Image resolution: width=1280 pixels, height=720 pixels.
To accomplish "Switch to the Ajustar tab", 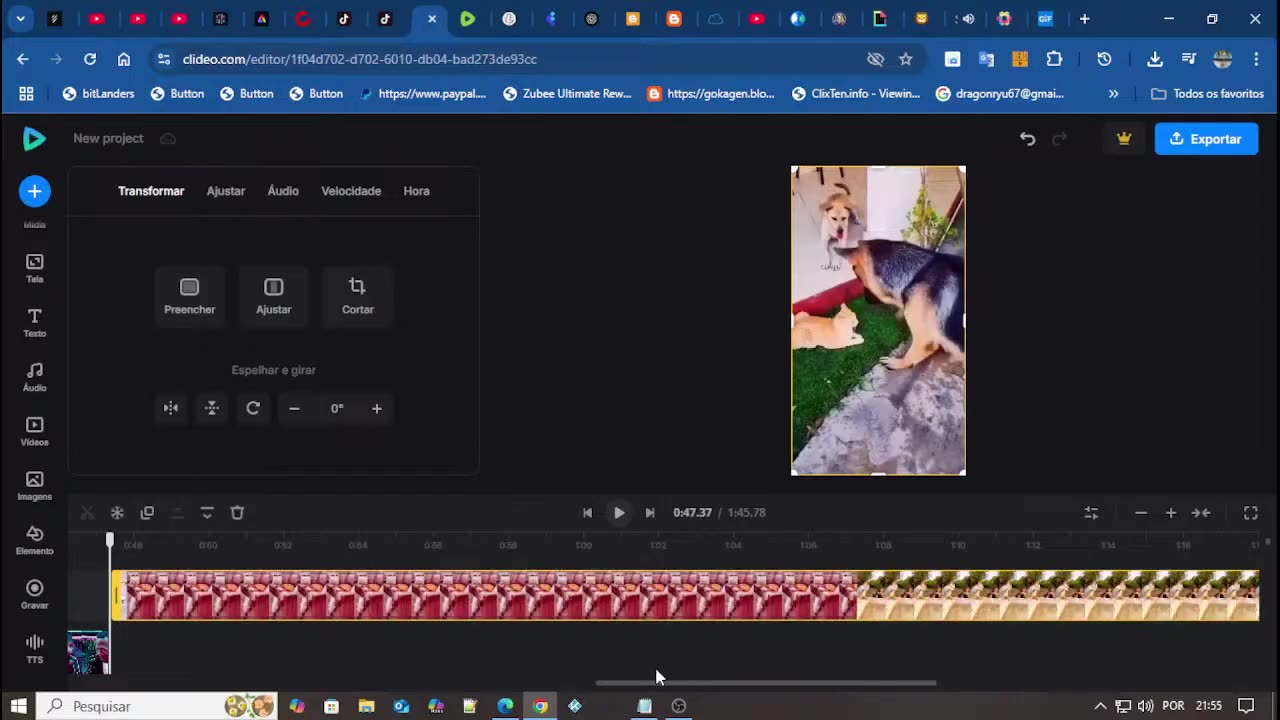I will coord(226,191).
